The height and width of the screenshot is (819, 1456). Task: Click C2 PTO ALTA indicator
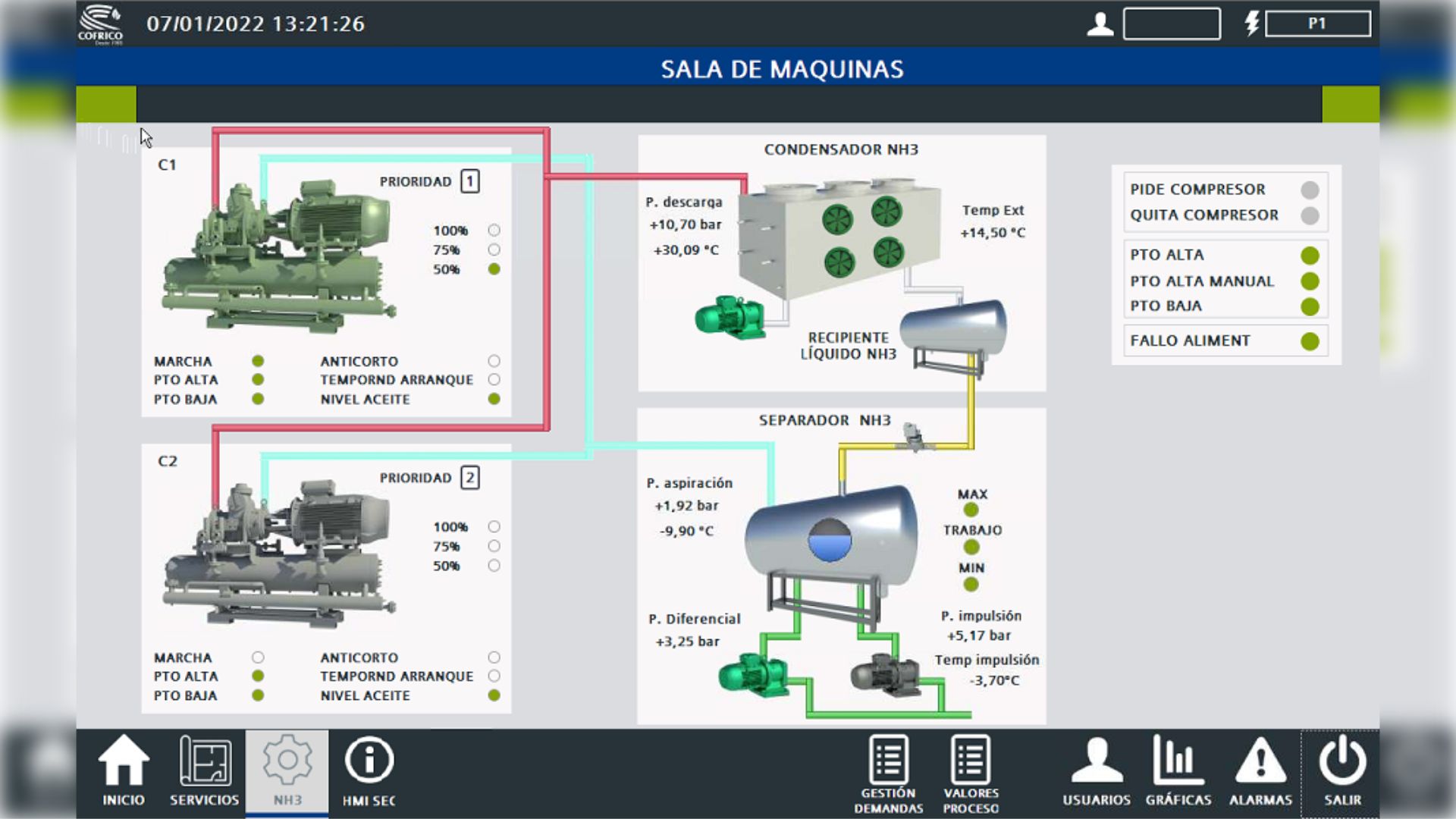[258, 676]
